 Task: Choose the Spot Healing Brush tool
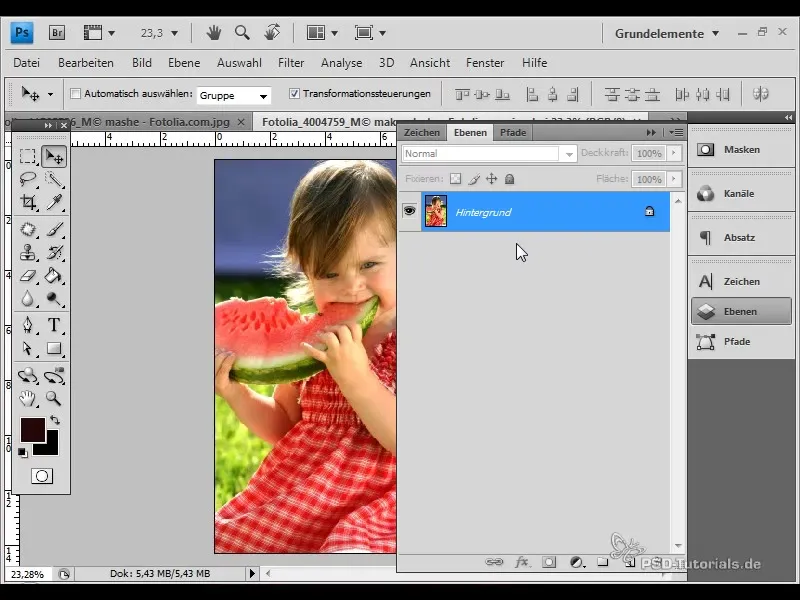(x=28, y=230)
